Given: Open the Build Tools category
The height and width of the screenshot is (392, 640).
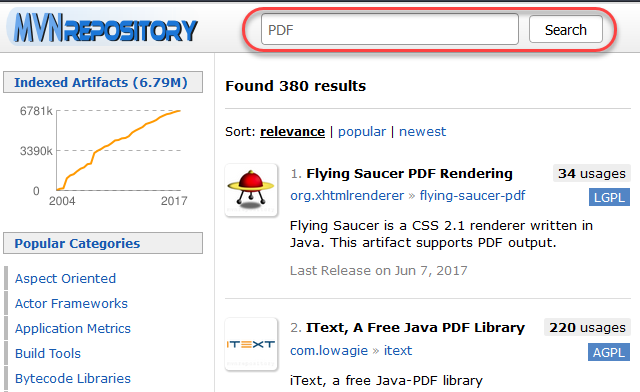Looking at the screenshot, I should tap(48, 354).
